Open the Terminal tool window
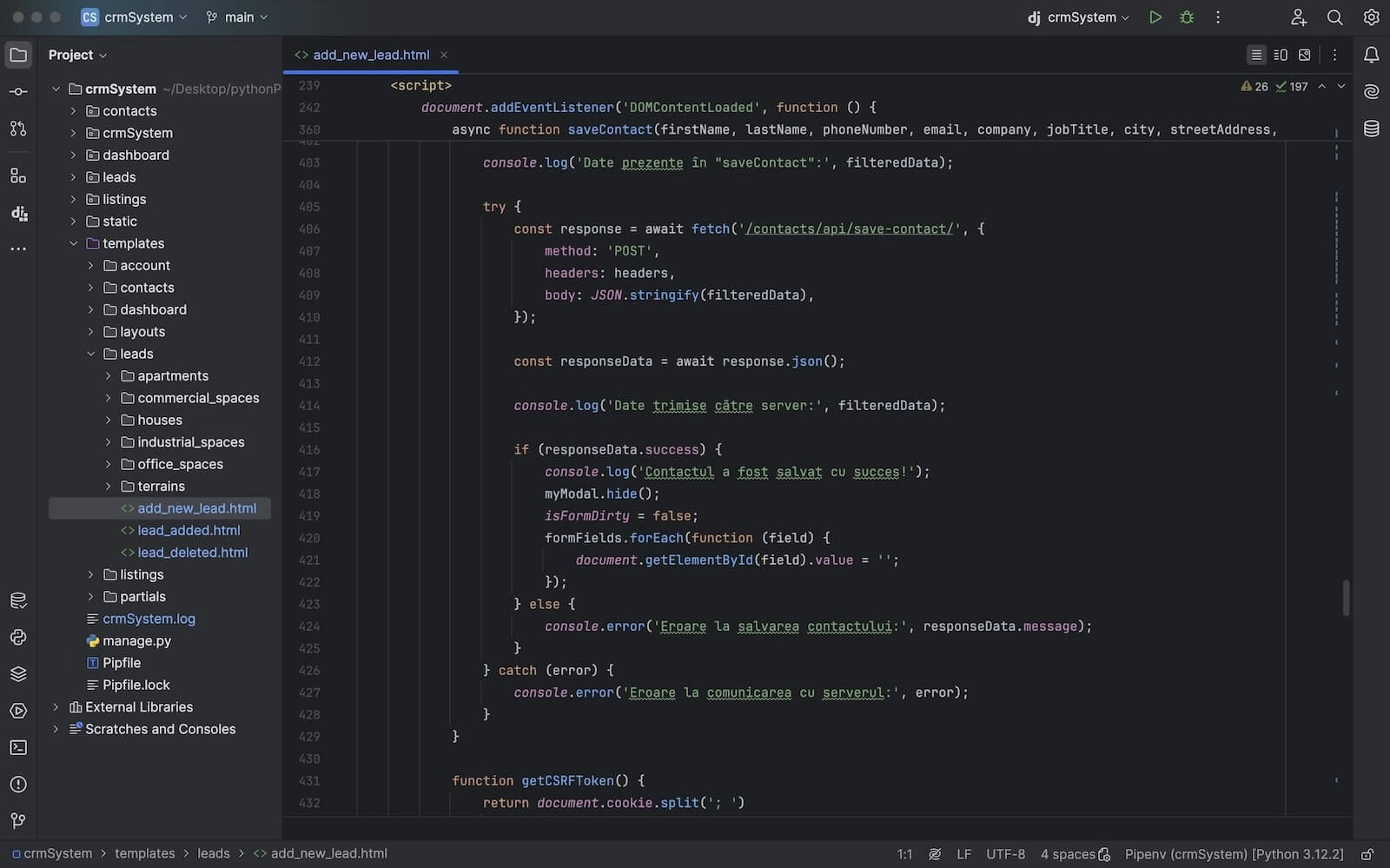The height and width of the screenshot is (868, 1390). (x=18, y=747)
